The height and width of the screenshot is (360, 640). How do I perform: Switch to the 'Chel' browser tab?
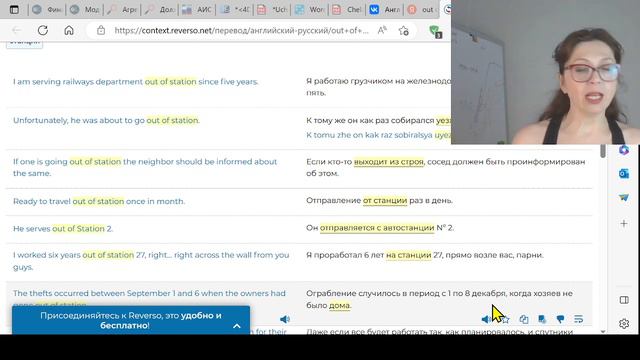[x=347, y=10]
